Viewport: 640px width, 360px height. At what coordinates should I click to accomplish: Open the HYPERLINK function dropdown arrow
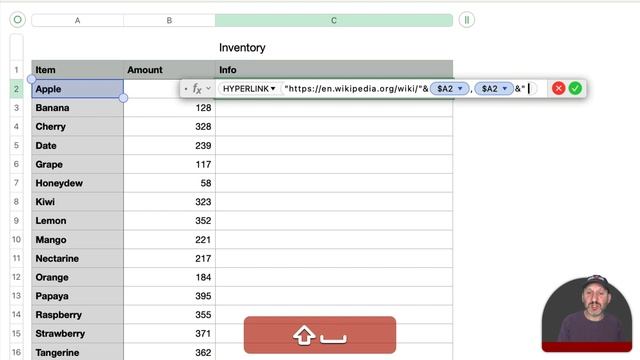coord(273,89)
